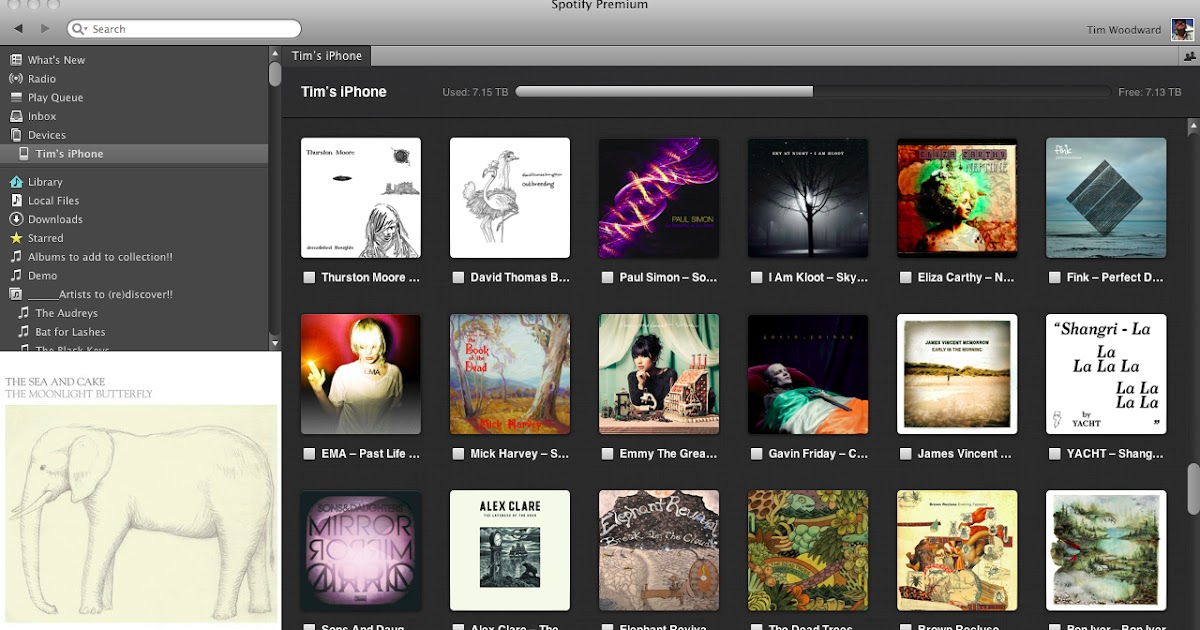Open the Eliza Carthy album cover
The image size is (1200, 630).
coord(957,198)
